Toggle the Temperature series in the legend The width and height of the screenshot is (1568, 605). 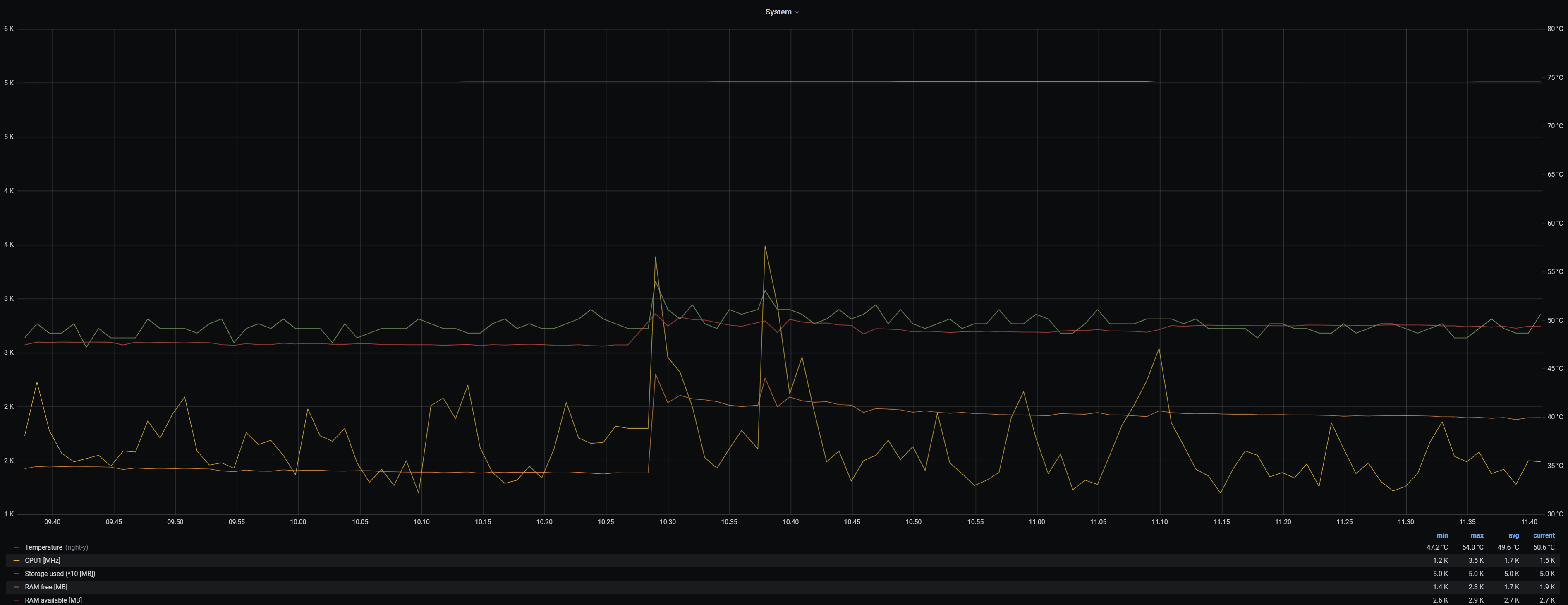43,547
